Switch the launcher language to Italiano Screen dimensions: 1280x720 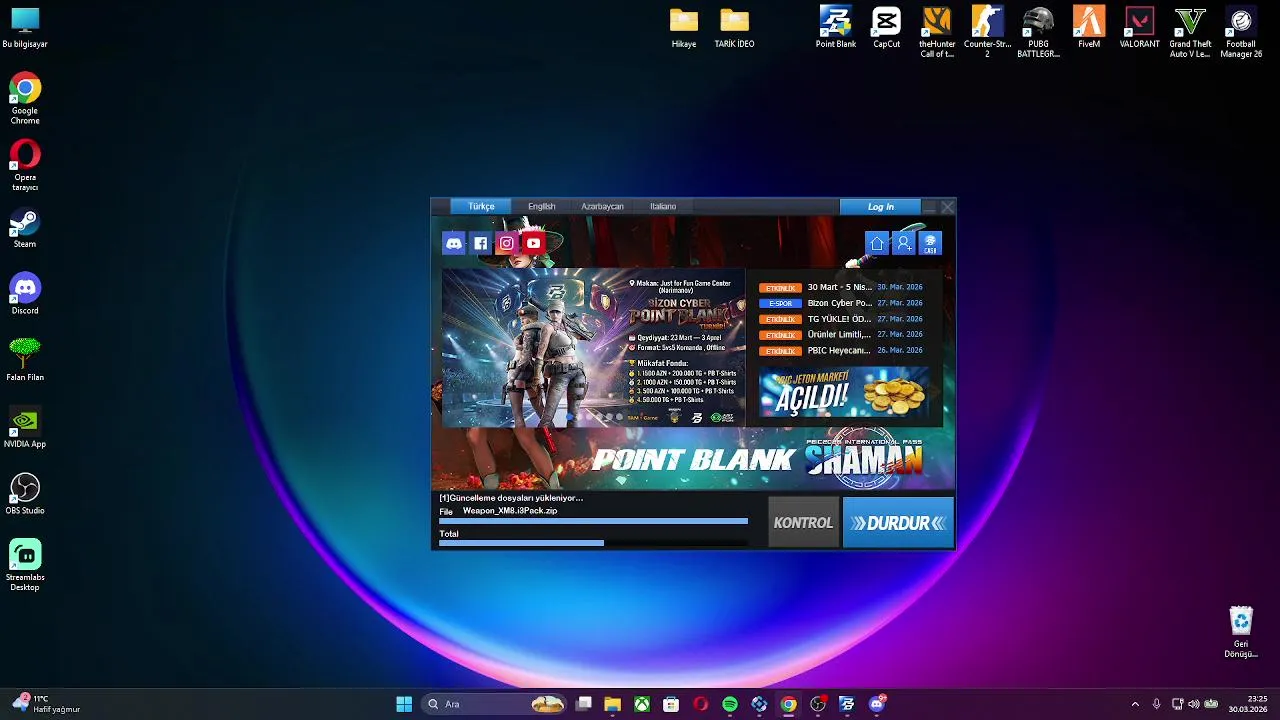(x=663, y=206)
